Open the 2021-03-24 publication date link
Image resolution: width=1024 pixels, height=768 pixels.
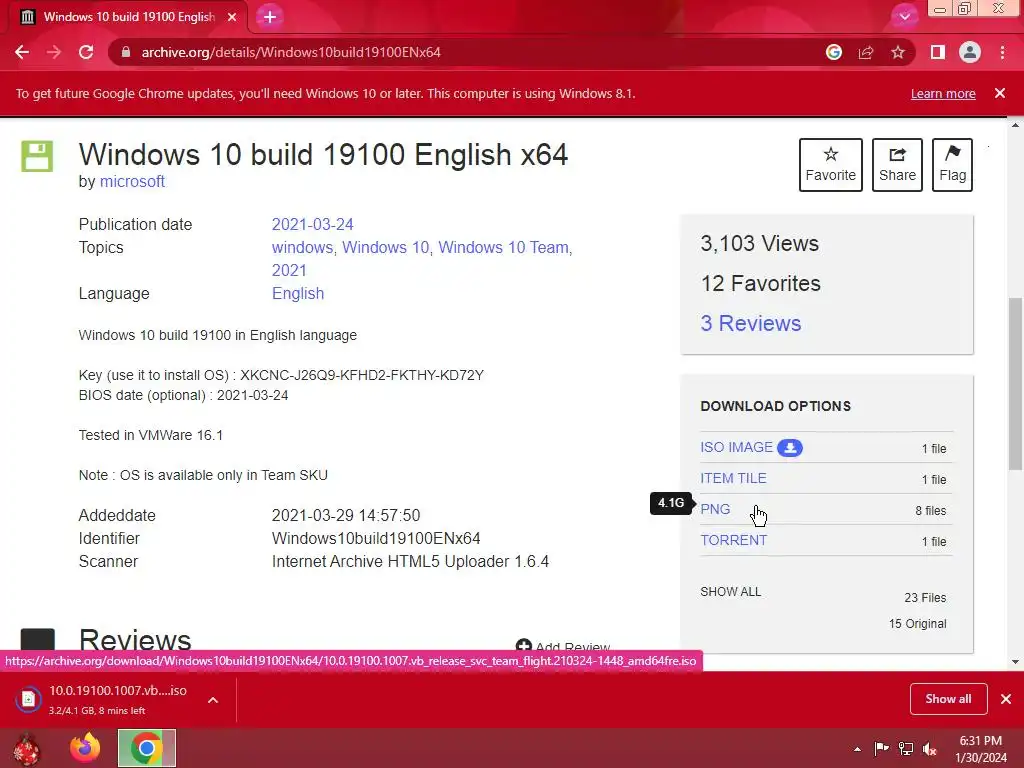pos(312,225)
